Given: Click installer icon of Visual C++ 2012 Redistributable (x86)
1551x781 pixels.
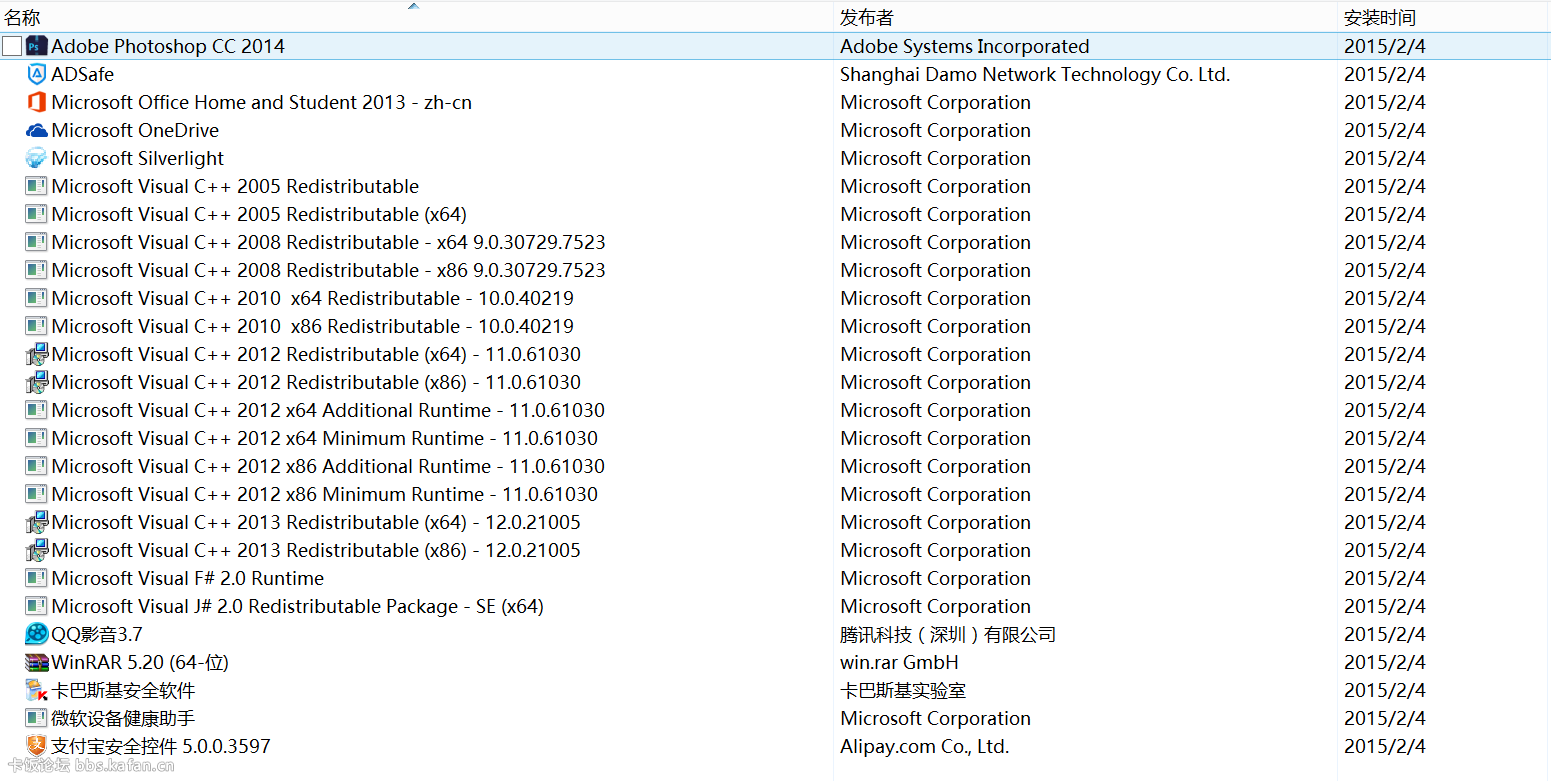Looking at the screenshot, I should point(37,382).
